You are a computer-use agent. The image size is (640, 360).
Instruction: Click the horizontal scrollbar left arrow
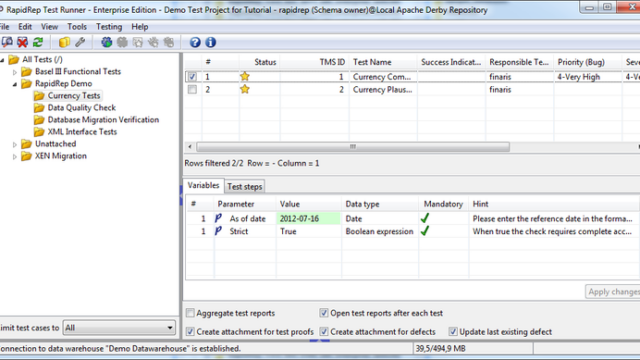tap(190, 147)
